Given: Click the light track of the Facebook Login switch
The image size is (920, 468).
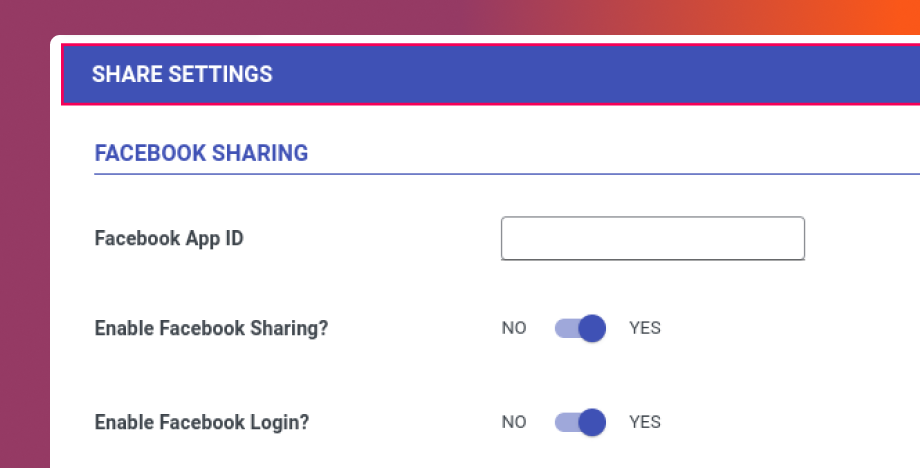Looking at the screenshot, I should [x=564, y=422].
